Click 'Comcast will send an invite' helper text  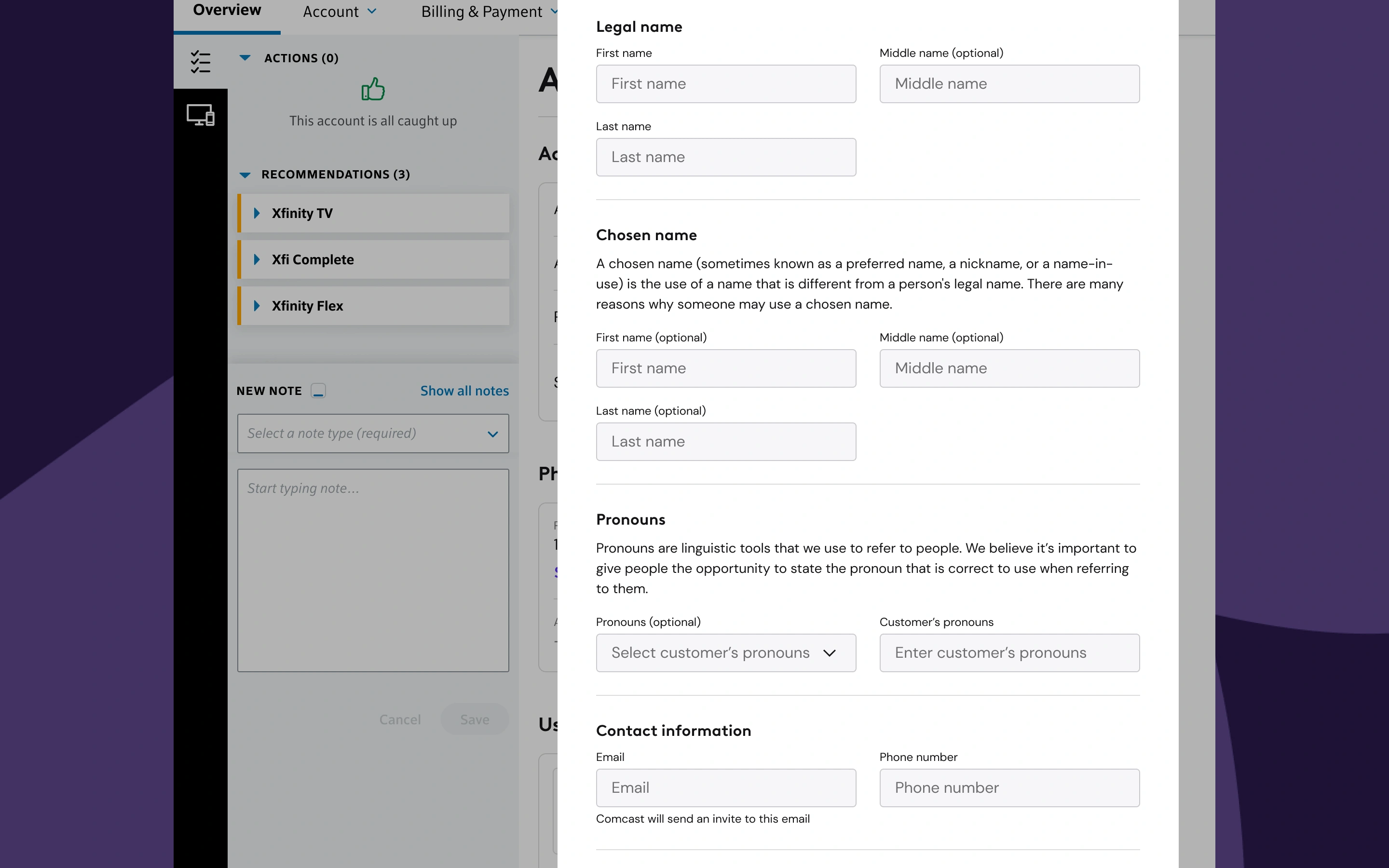coord(703,819)
